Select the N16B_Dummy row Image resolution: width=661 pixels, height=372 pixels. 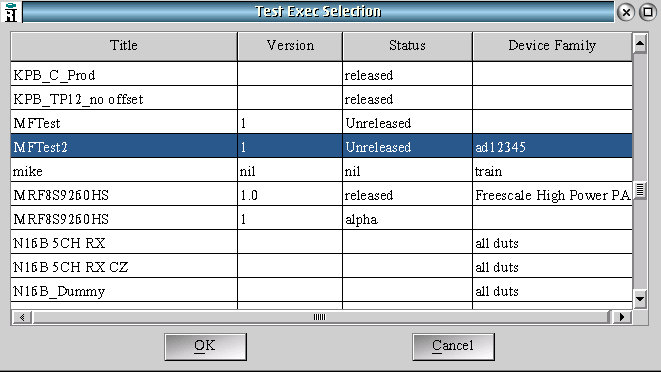click(x=321, y=291)
